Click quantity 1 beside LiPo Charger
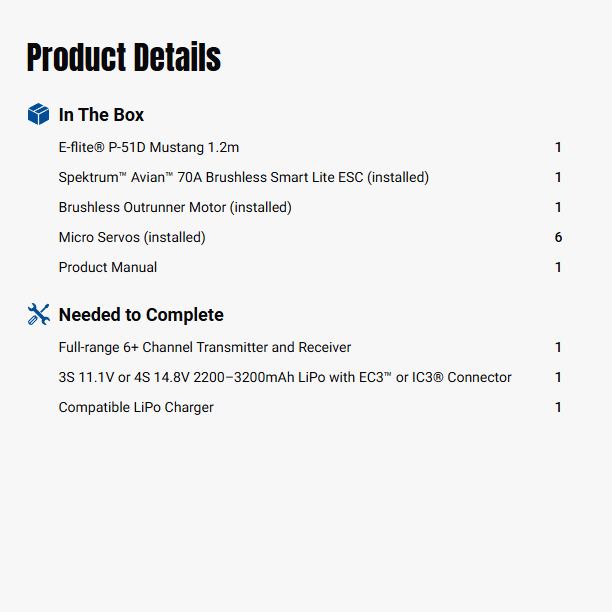Viewport: 612px width, 612px height. click(x=558, y=407)
